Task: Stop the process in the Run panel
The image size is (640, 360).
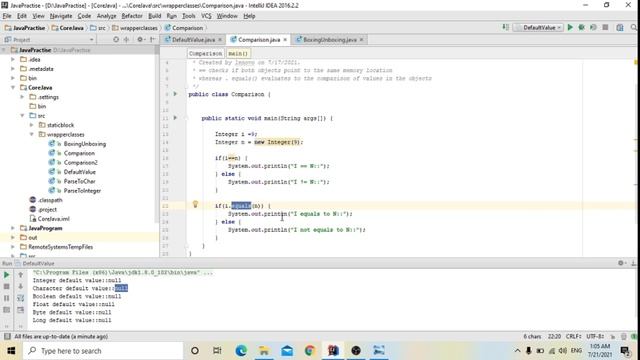Action: (7, 287)
